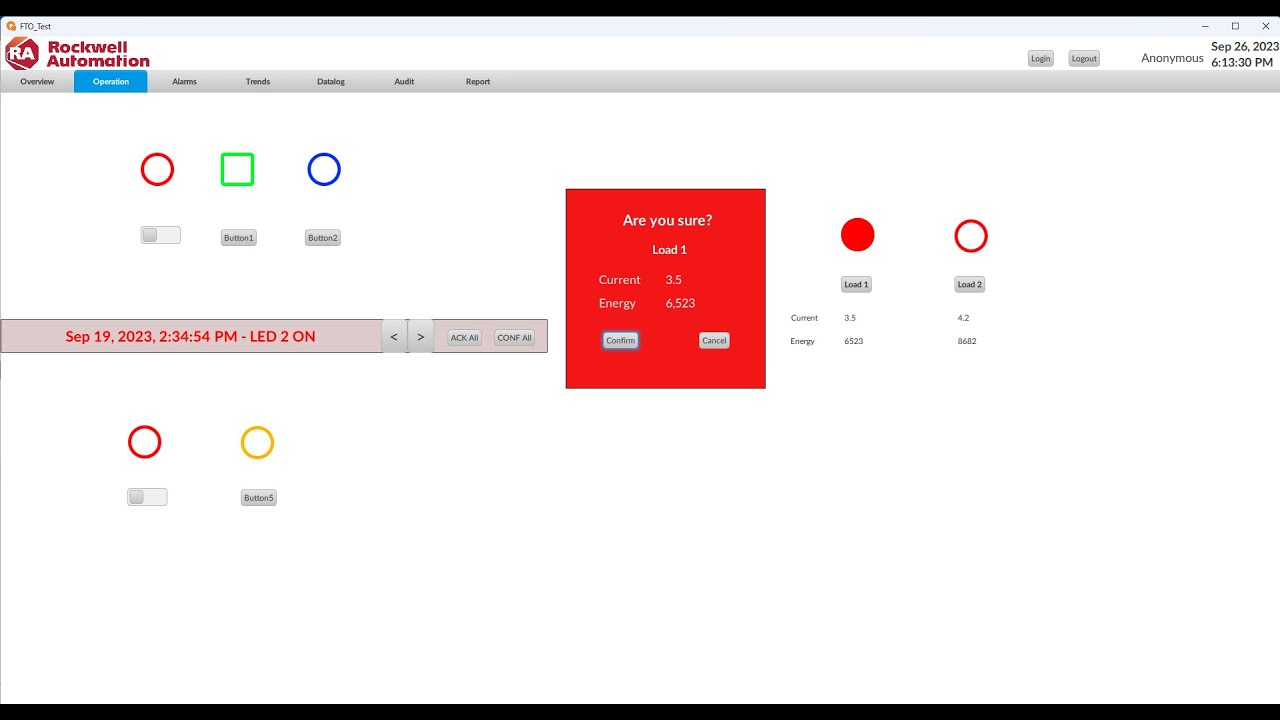Switch to the Report tab
1280x720 pixels.
tap(478, 81)
